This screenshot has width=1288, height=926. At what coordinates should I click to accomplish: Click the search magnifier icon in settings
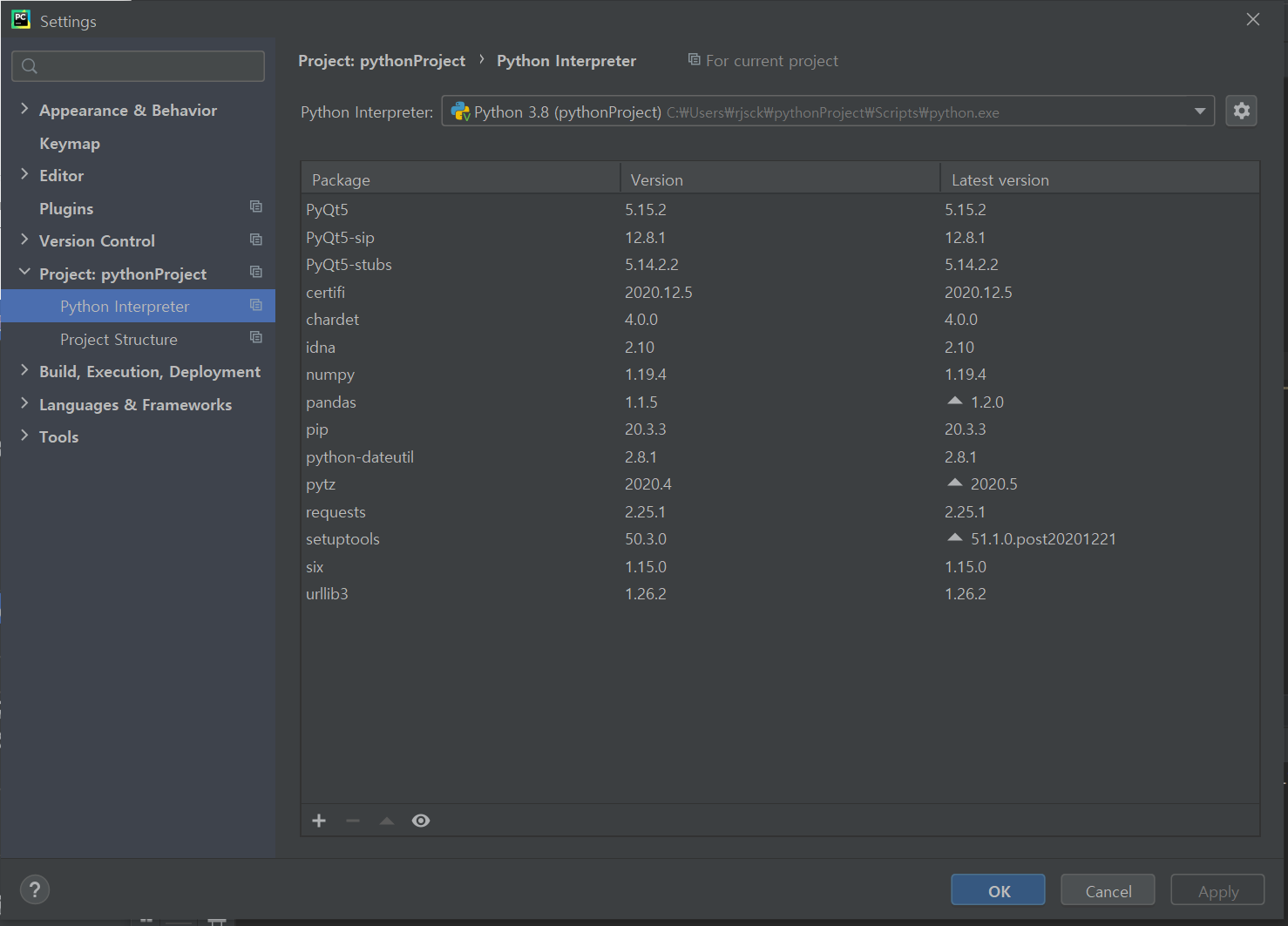click(30, 66)
